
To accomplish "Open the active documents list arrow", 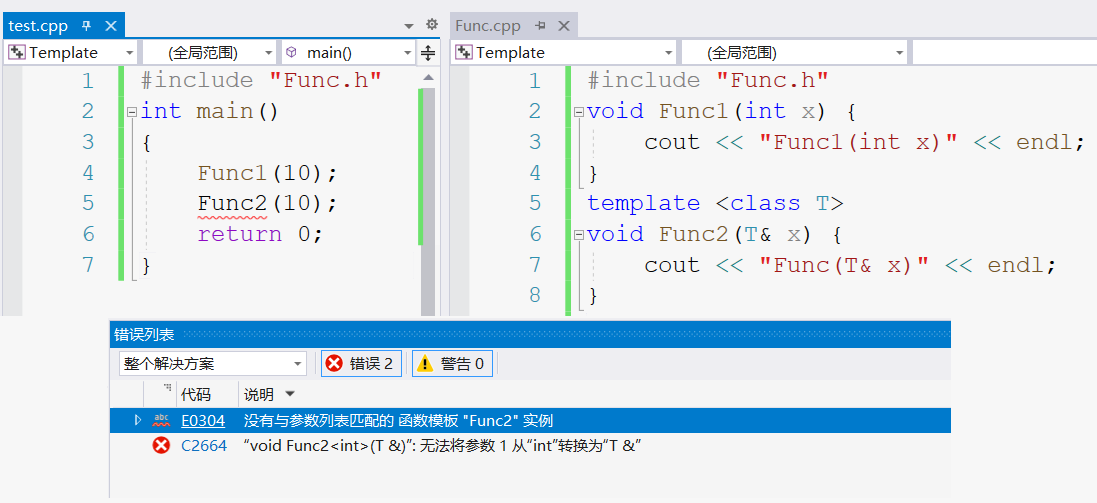I will (x=409, y=25).
